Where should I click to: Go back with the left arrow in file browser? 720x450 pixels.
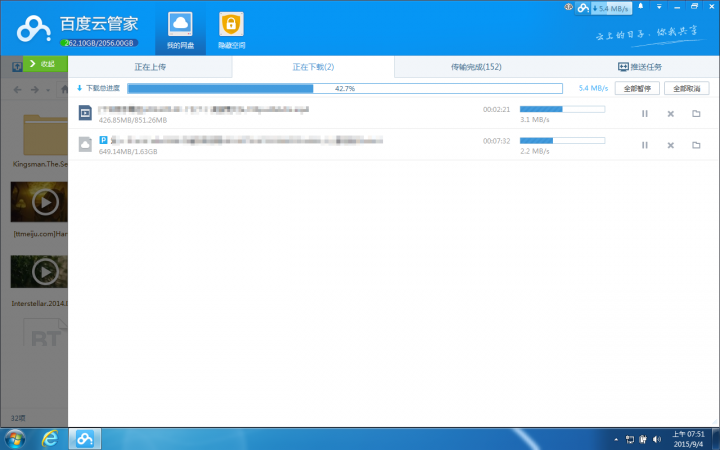pos(17,90)
